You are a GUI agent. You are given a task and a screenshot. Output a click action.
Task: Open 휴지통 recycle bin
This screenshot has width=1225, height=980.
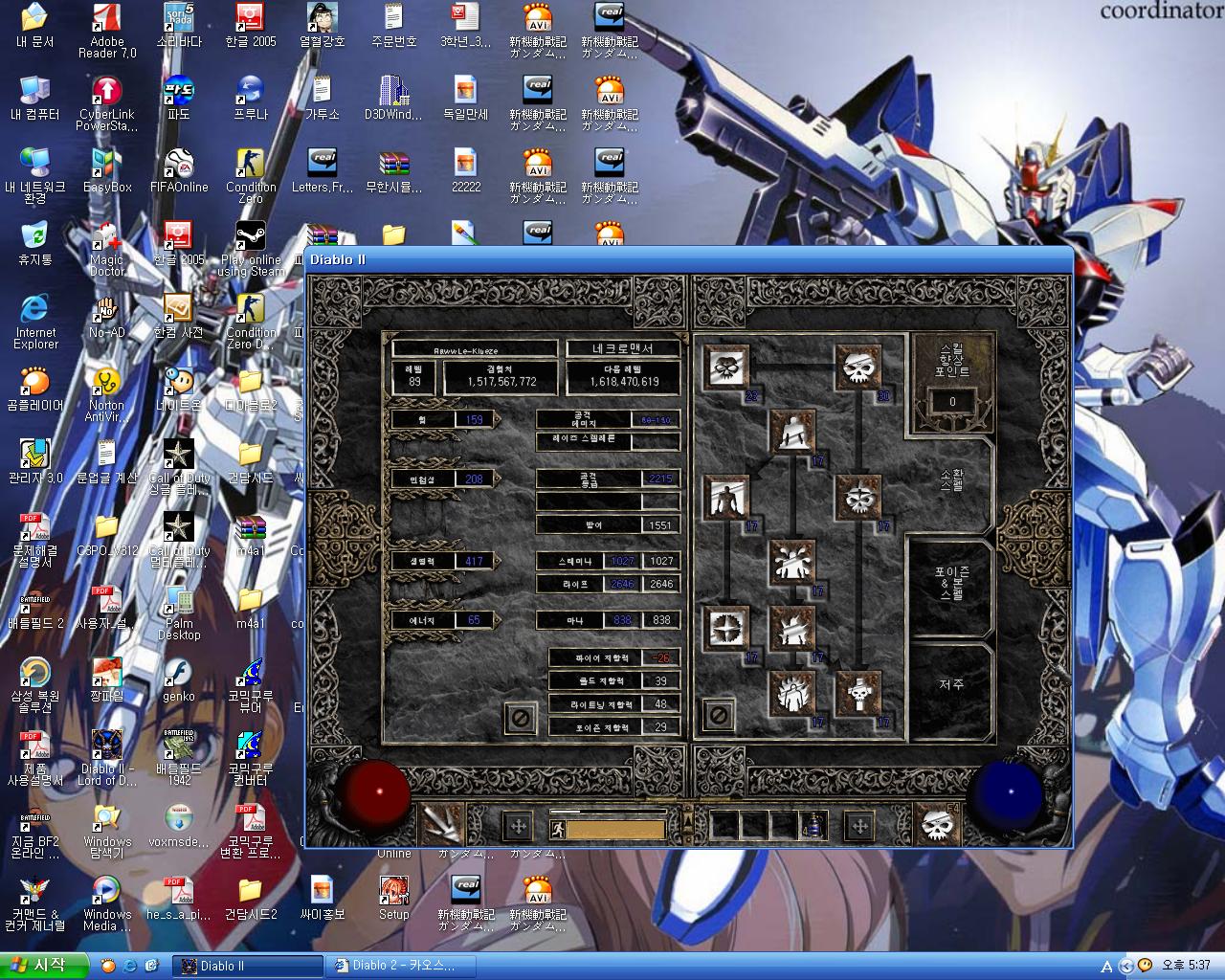coord(35,244)
